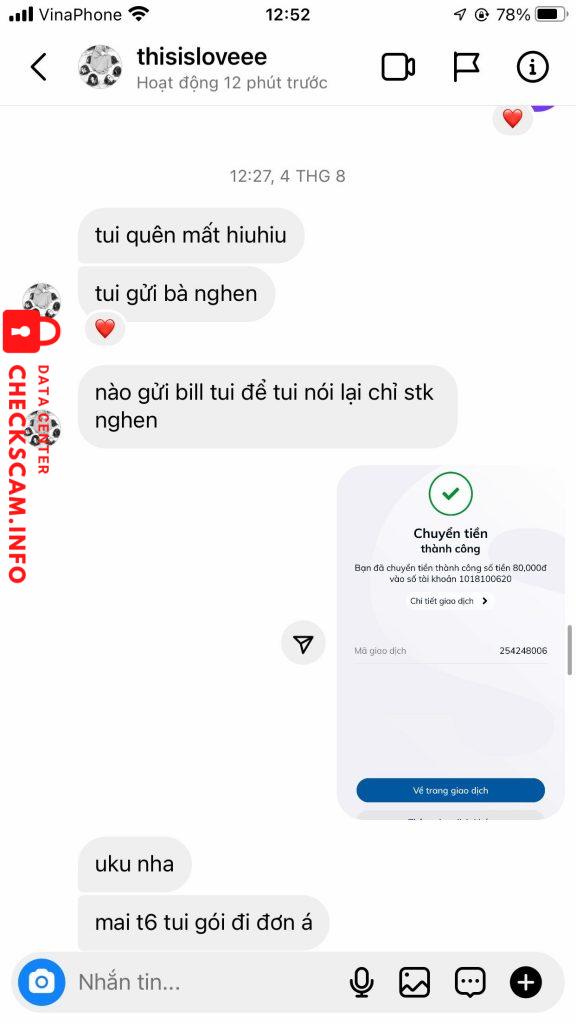
Task: Open the conversation info icon
Action: pyautogui.click(x=532, y=67)
